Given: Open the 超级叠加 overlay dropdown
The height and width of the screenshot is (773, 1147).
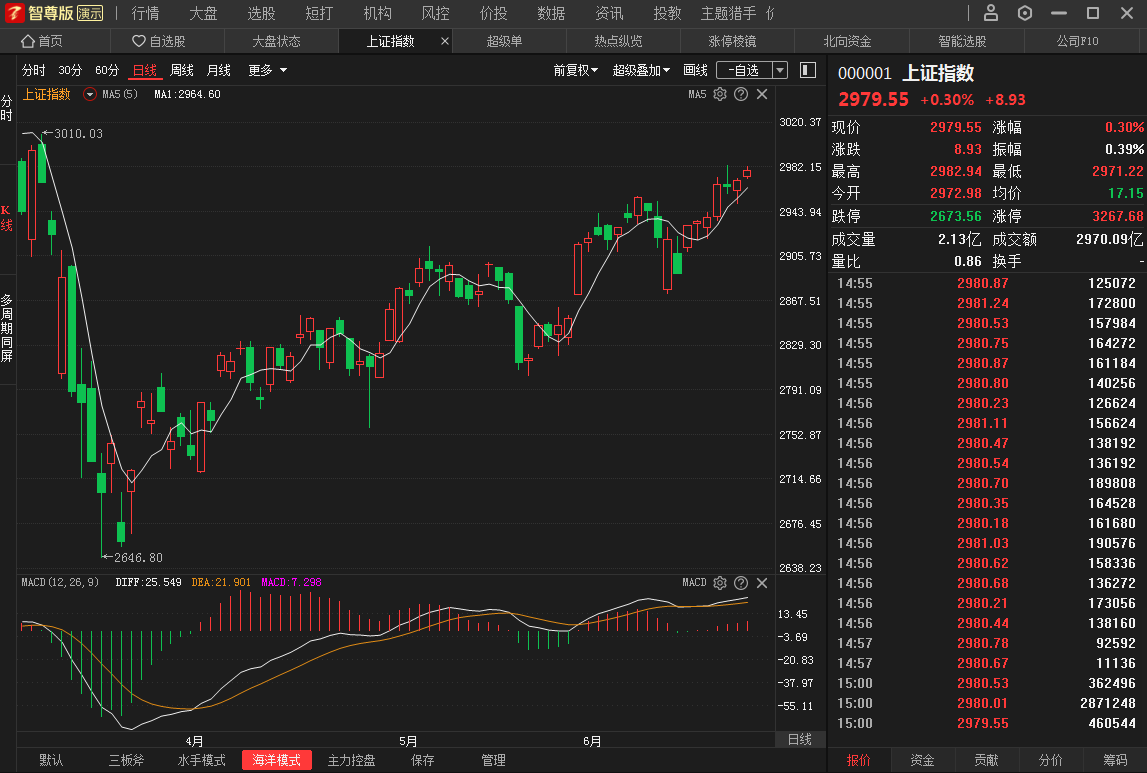Looking at the screenshot, I should (642, 70).
